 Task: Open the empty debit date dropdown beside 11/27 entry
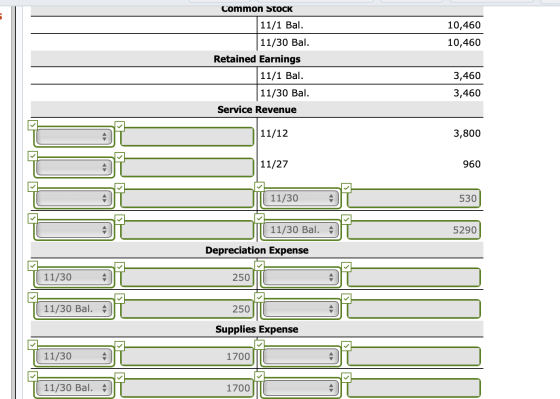pos(74,167)
